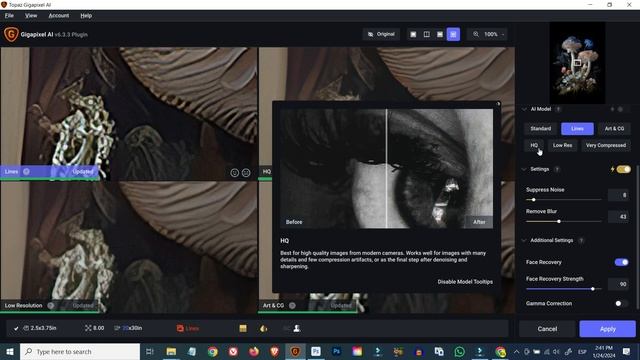Click the Suppress Noise value field
This screenshot has height=360, width=640.
click(x=618, y=195)
